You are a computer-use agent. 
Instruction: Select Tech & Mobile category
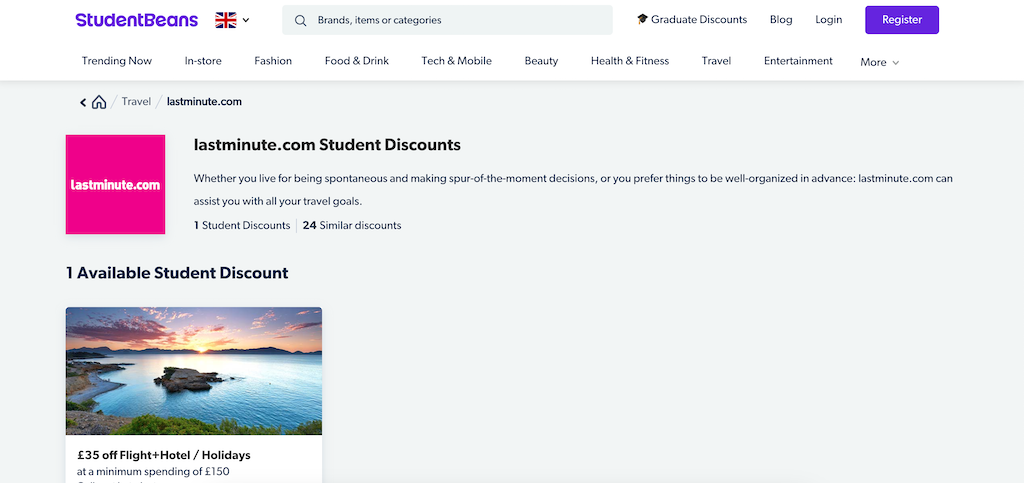click(x=456, y=61)
